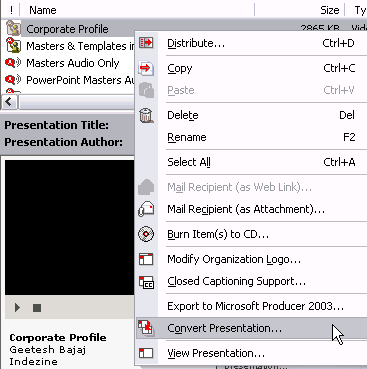
Task: Click the Masters & Templates file icon
Action: pos(13,45)
